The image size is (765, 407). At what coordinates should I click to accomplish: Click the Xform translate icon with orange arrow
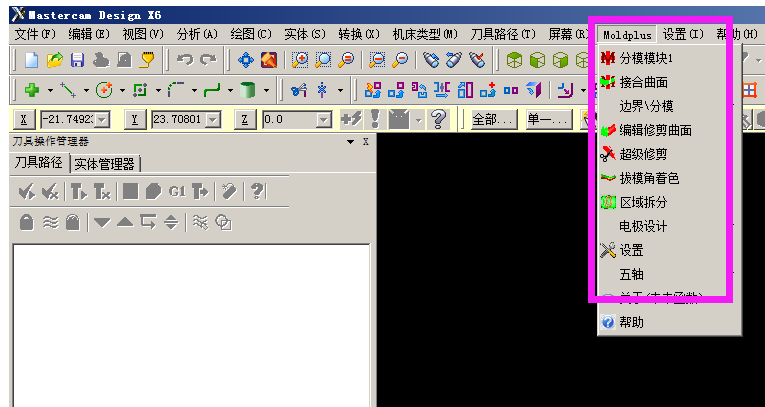[373, 90]
